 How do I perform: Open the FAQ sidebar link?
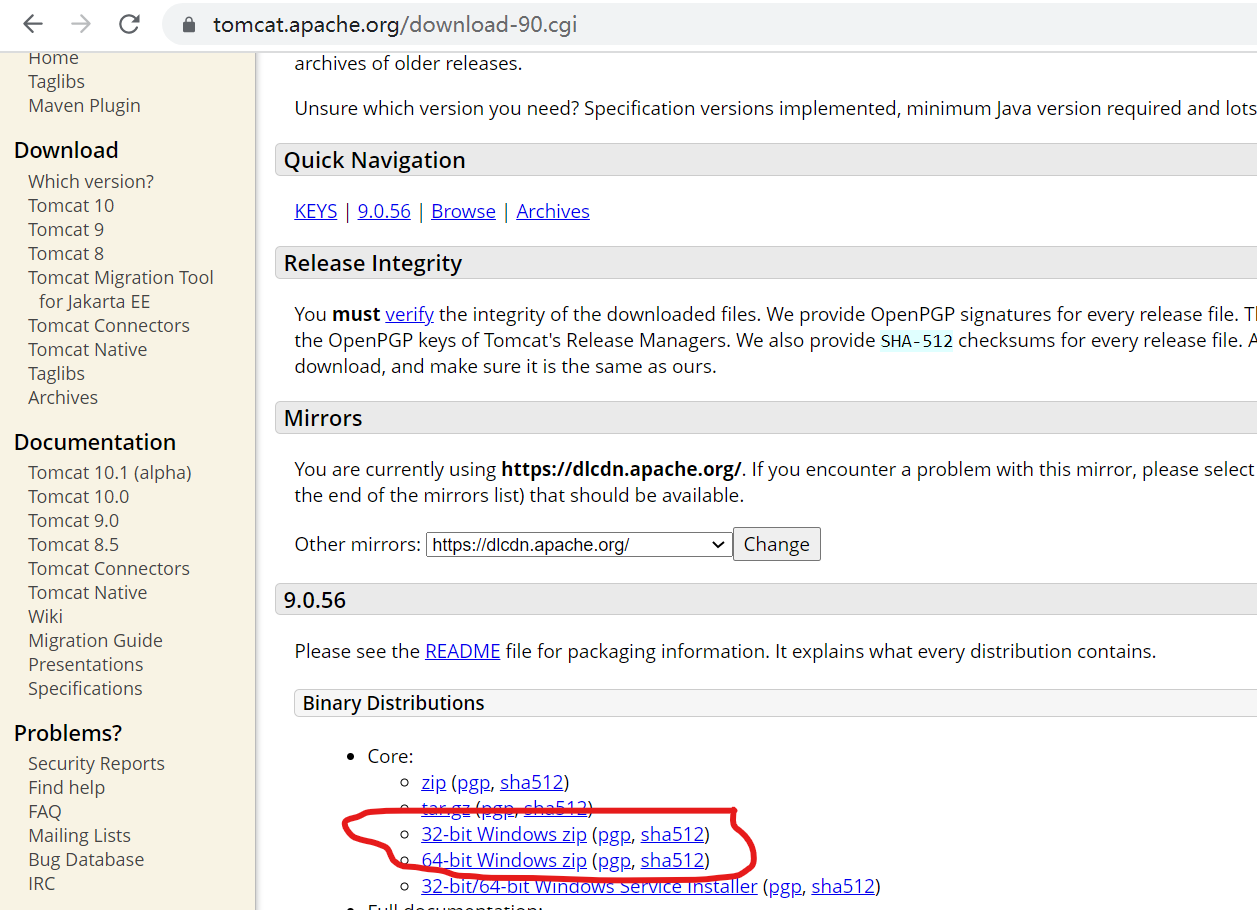[45, 811]
